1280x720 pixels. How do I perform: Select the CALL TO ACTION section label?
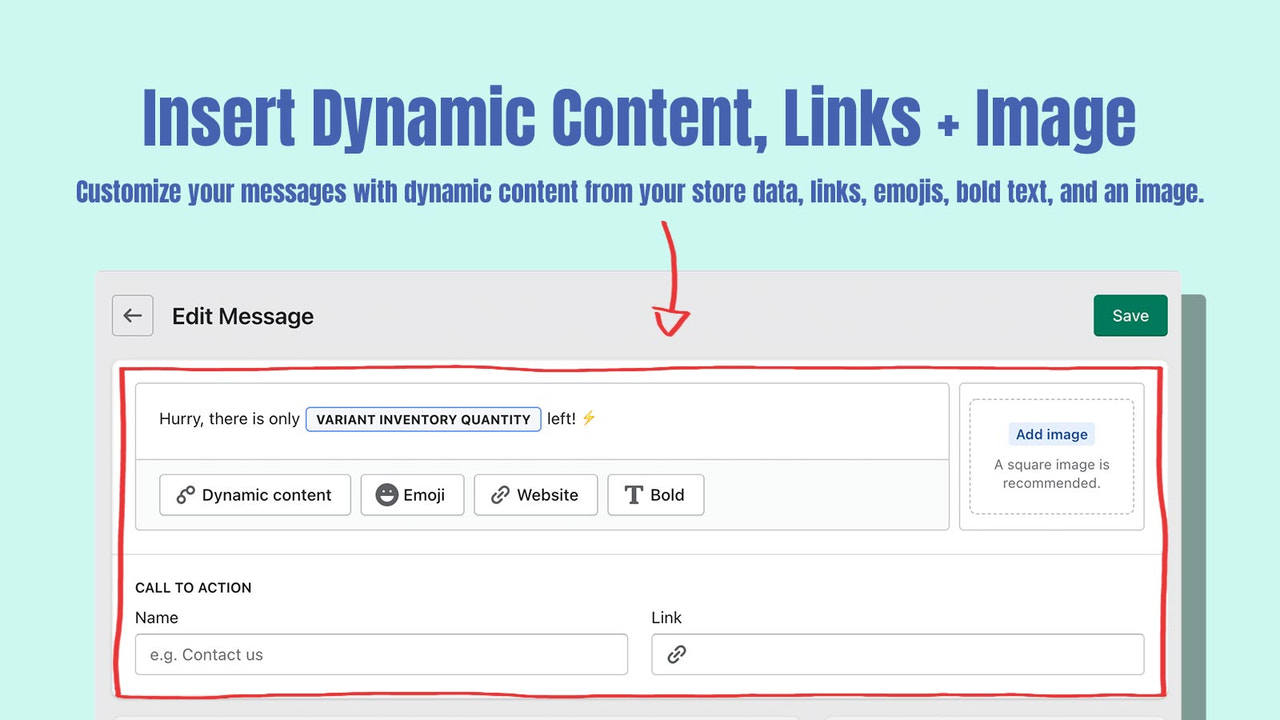pos(193,587)
